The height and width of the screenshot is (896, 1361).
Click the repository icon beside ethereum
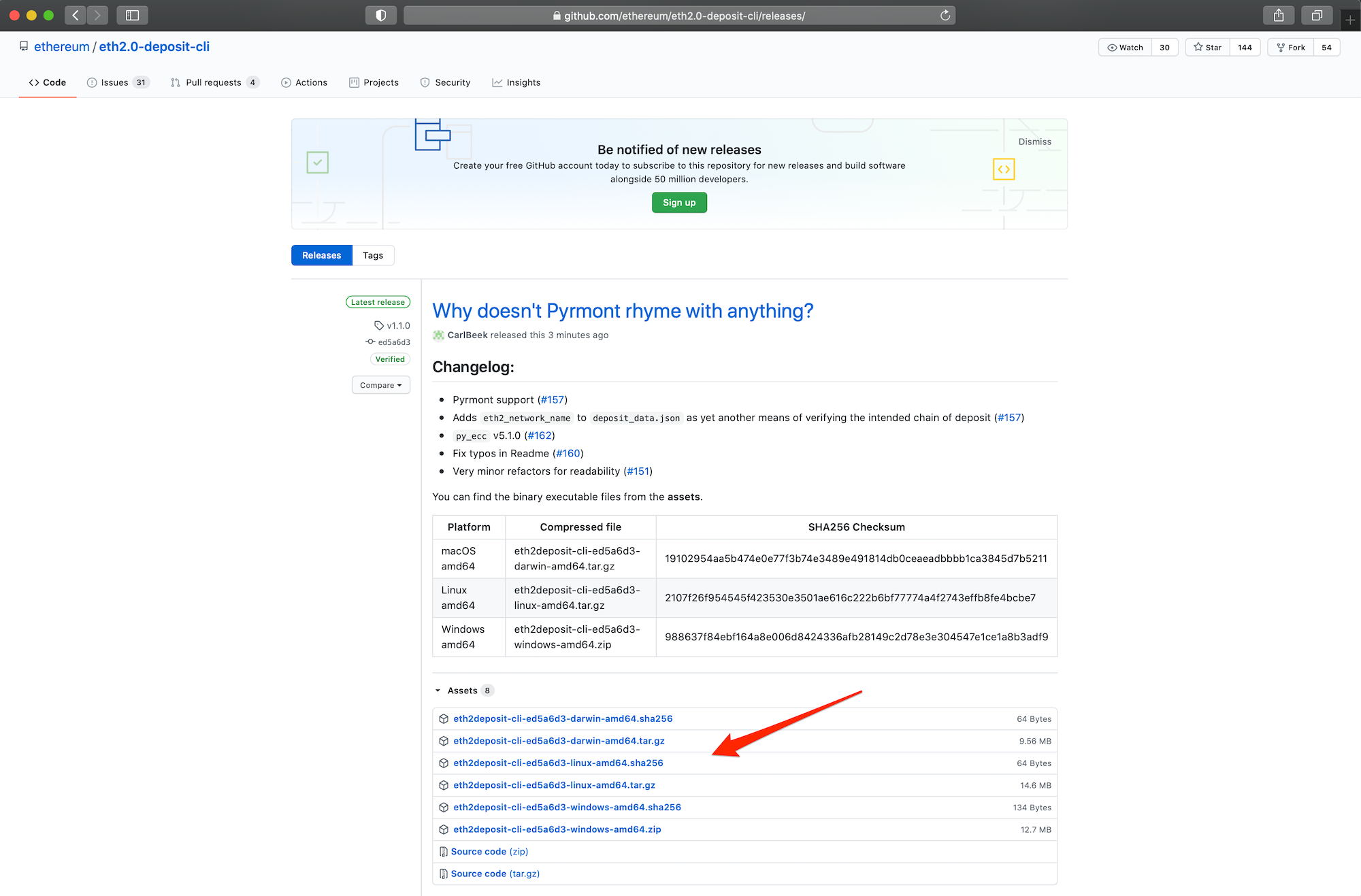pyautogui.click(x=24, y=46)
